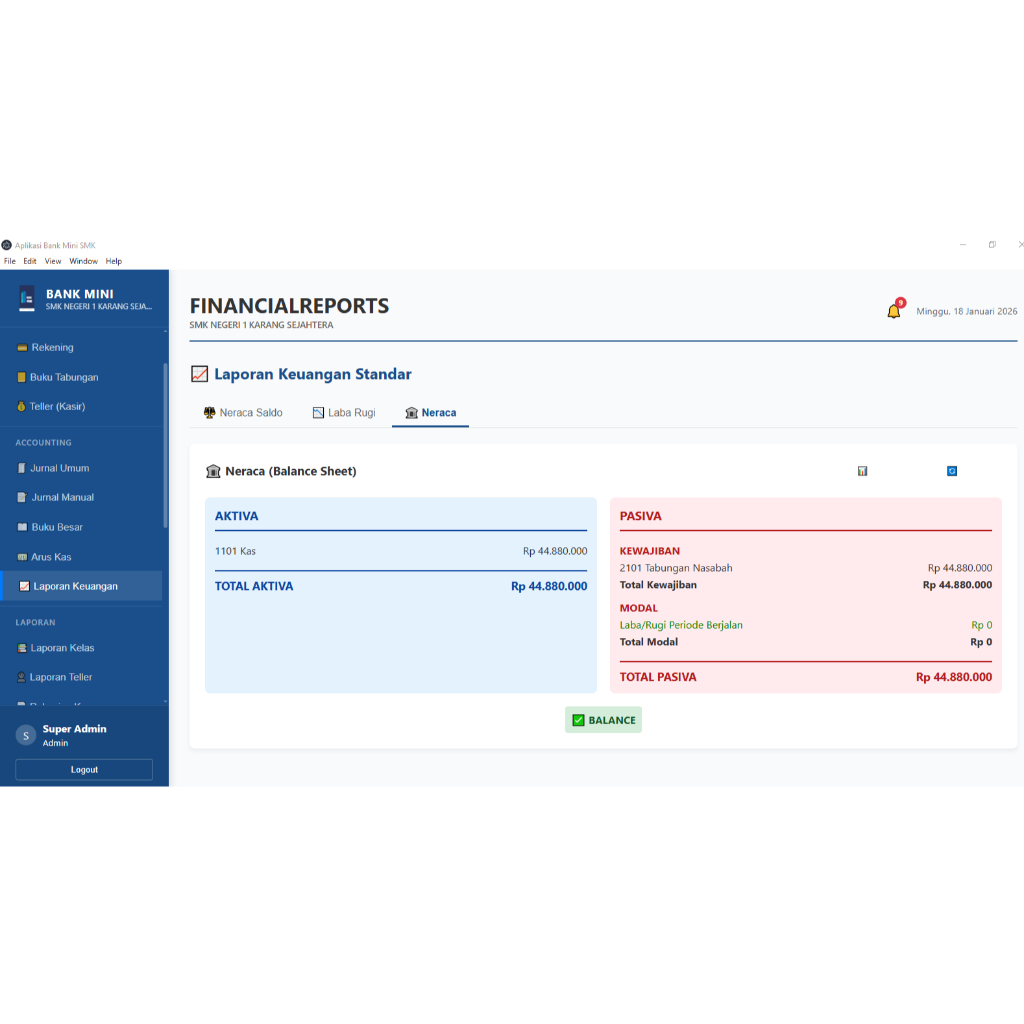Click the Super Admin user name
Image resolution: width=1024 pixels, height=1024 pixels.
[x=74, y=729]
